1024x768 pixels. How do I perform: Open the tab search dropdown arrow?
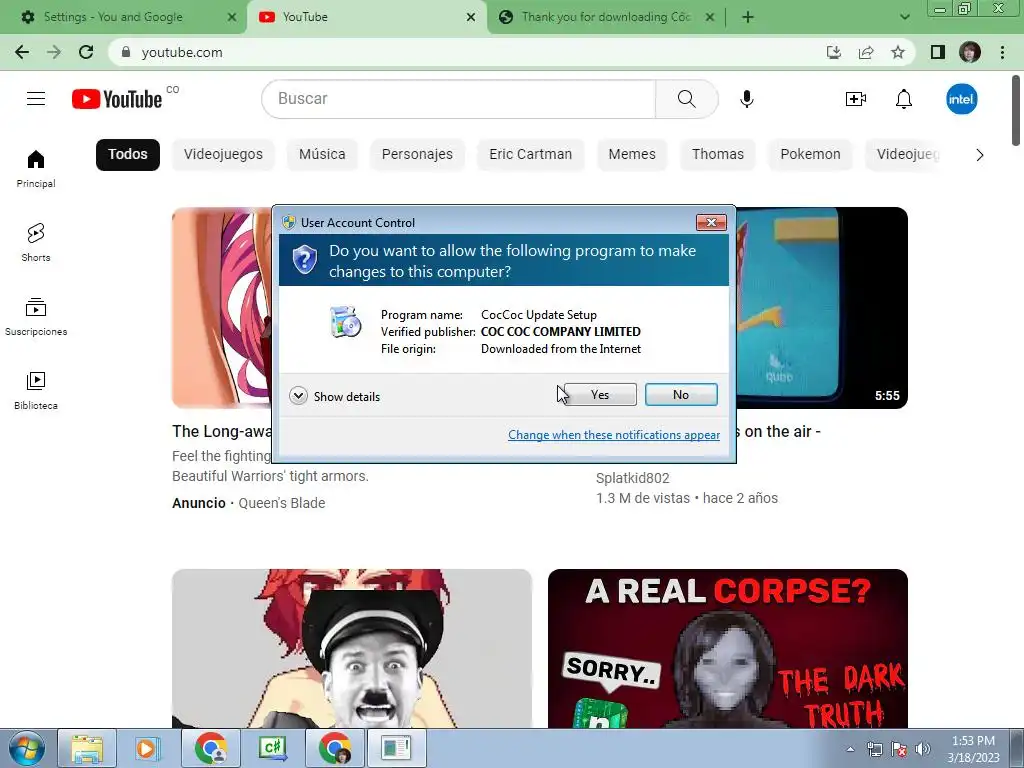tap(904, 17)
